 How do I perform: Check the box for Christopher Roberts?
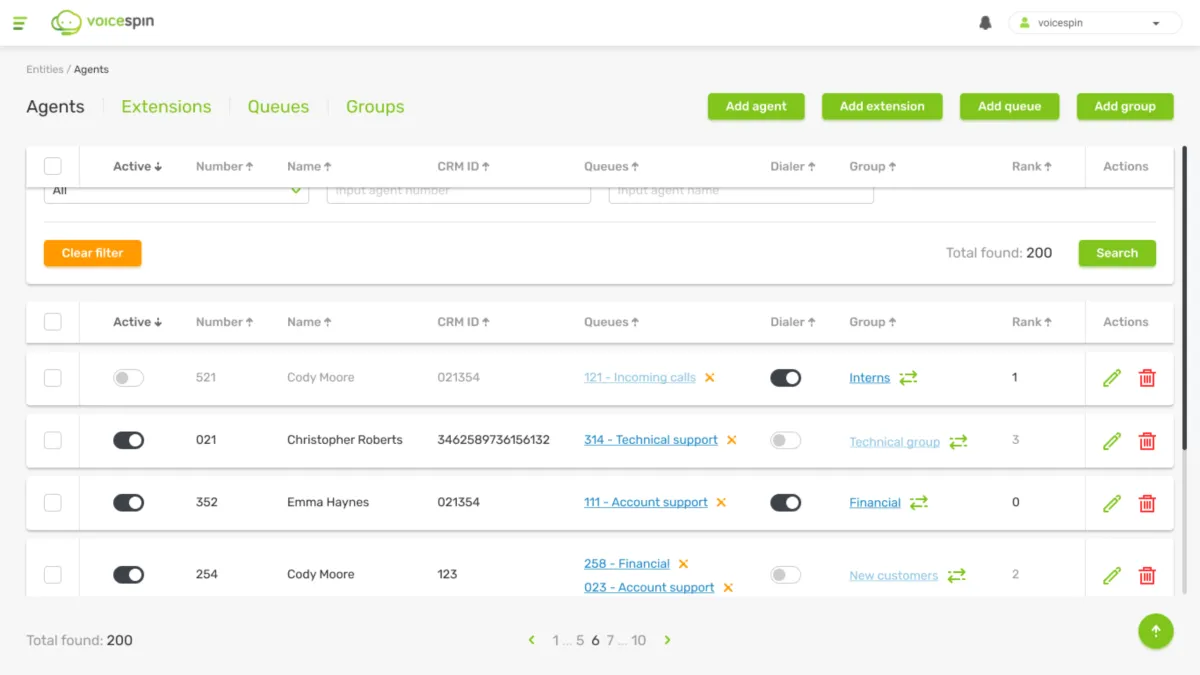point(53,440)
